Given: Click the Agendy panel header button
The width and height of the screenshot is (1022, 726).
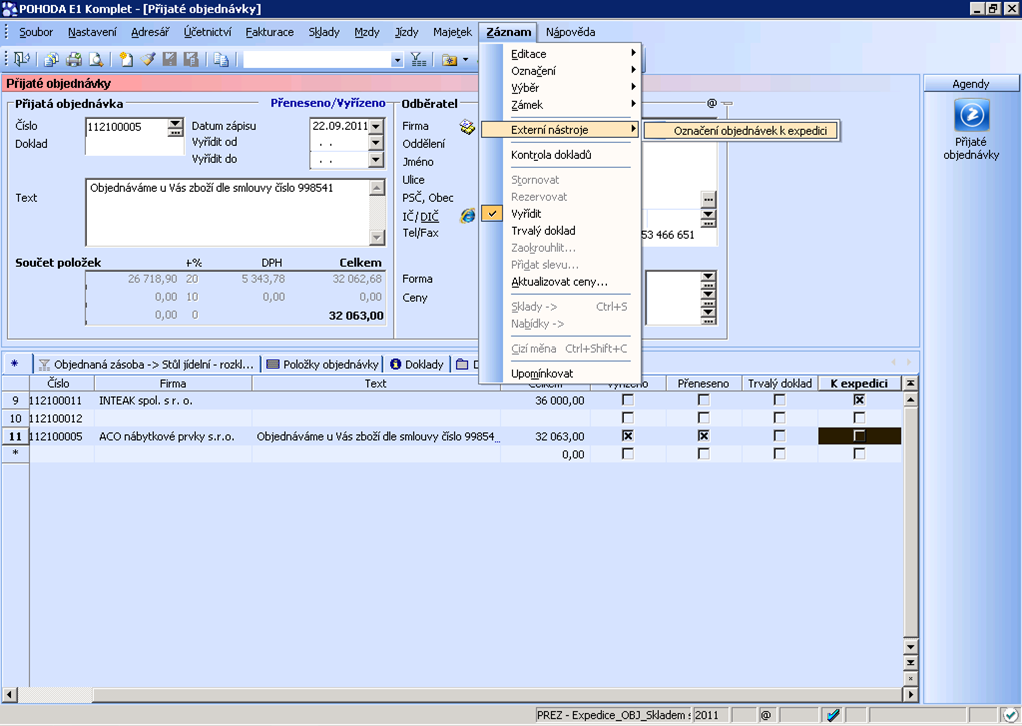Looking at the screenshot, I should [971, 83].
